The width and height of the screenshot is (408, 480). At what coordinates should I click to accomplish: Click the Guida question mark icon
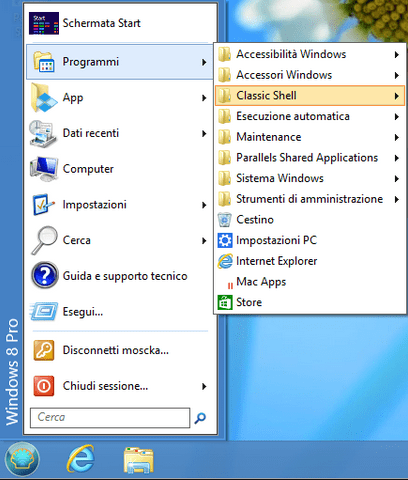click(x=44, y=275)
